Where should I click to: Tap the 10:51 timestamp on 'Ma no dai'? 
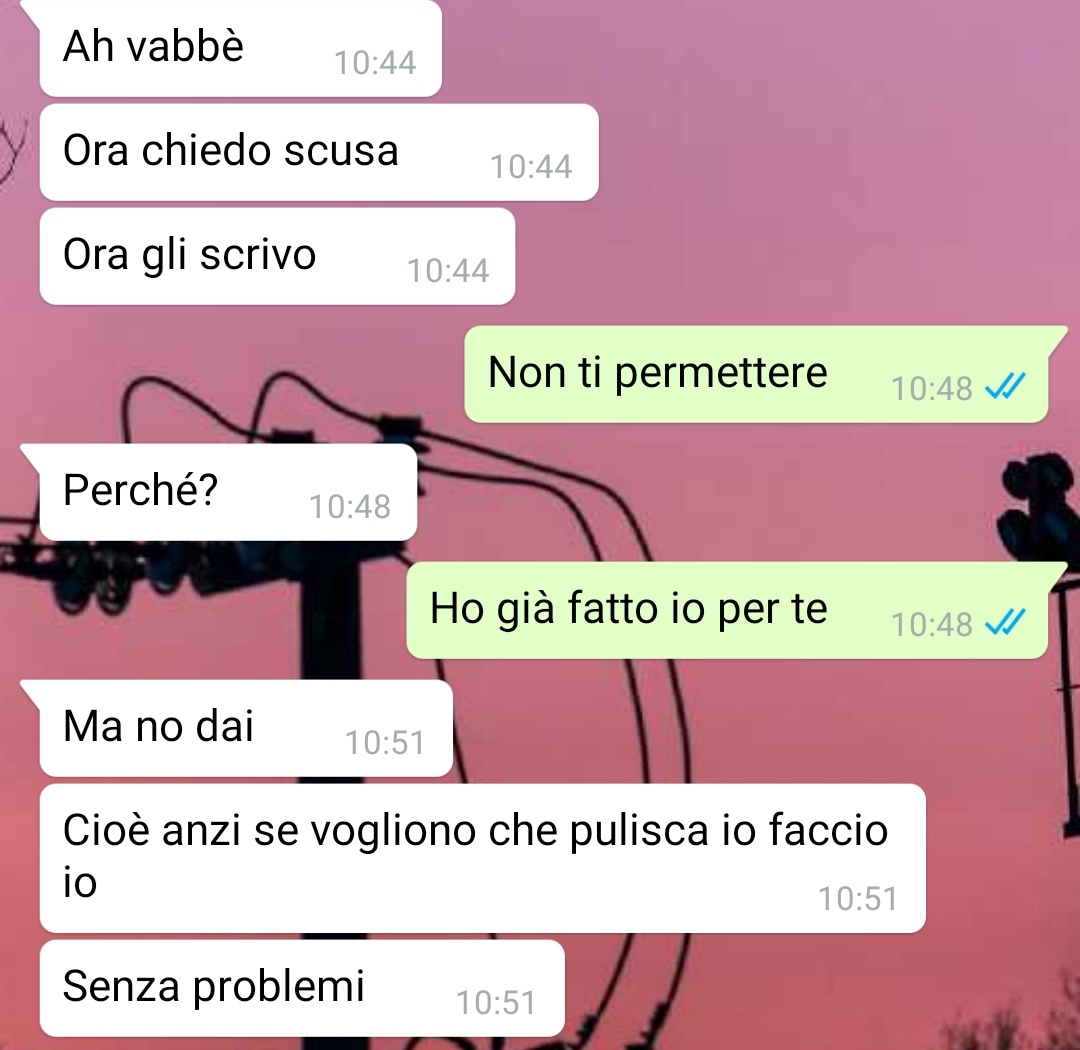[x=385, y=743]
